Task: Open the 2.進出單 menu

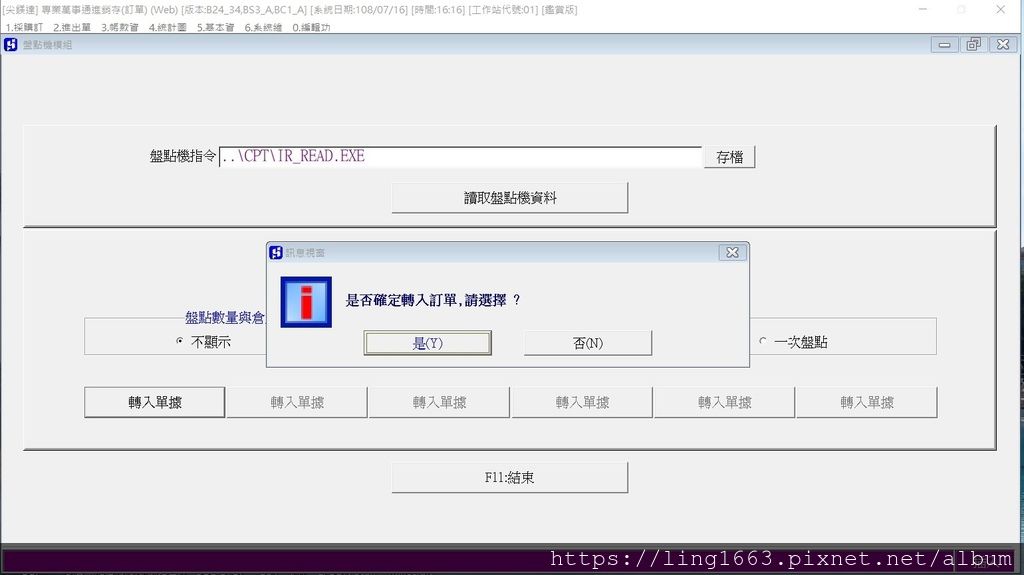Action: pyautogui.click(x=72, y=27)
